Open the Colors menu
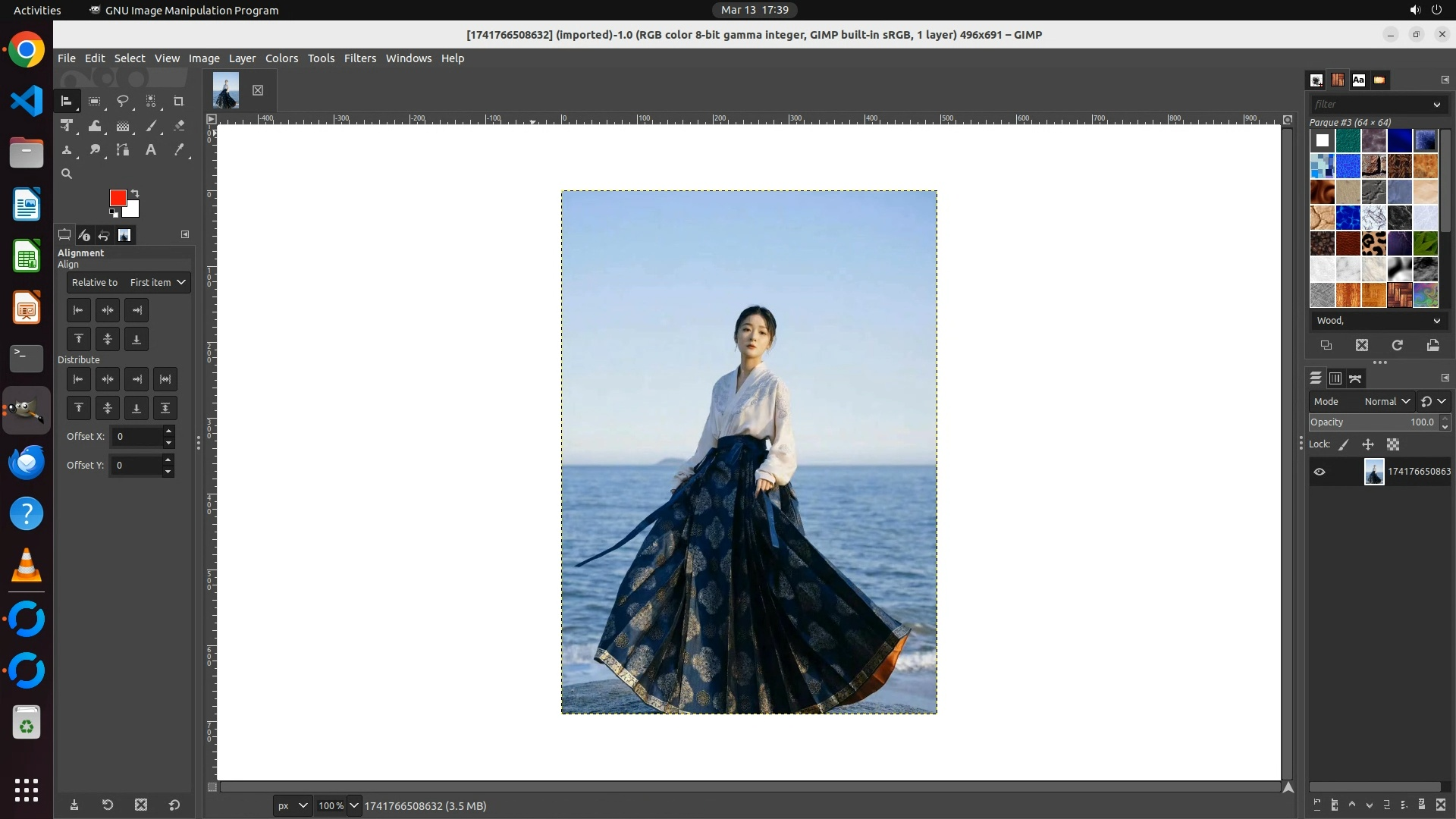 (x=281, y=58)
